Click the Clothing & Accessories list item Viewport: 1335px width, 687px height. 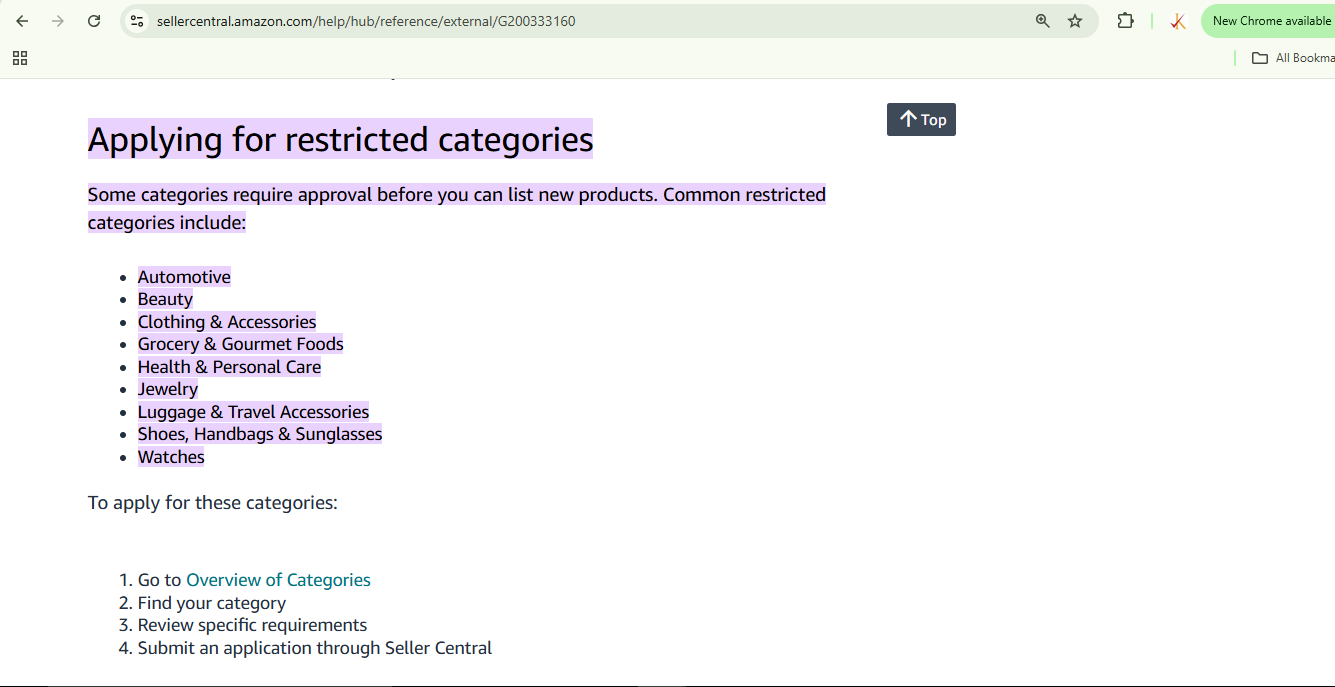tap(227, 322)
